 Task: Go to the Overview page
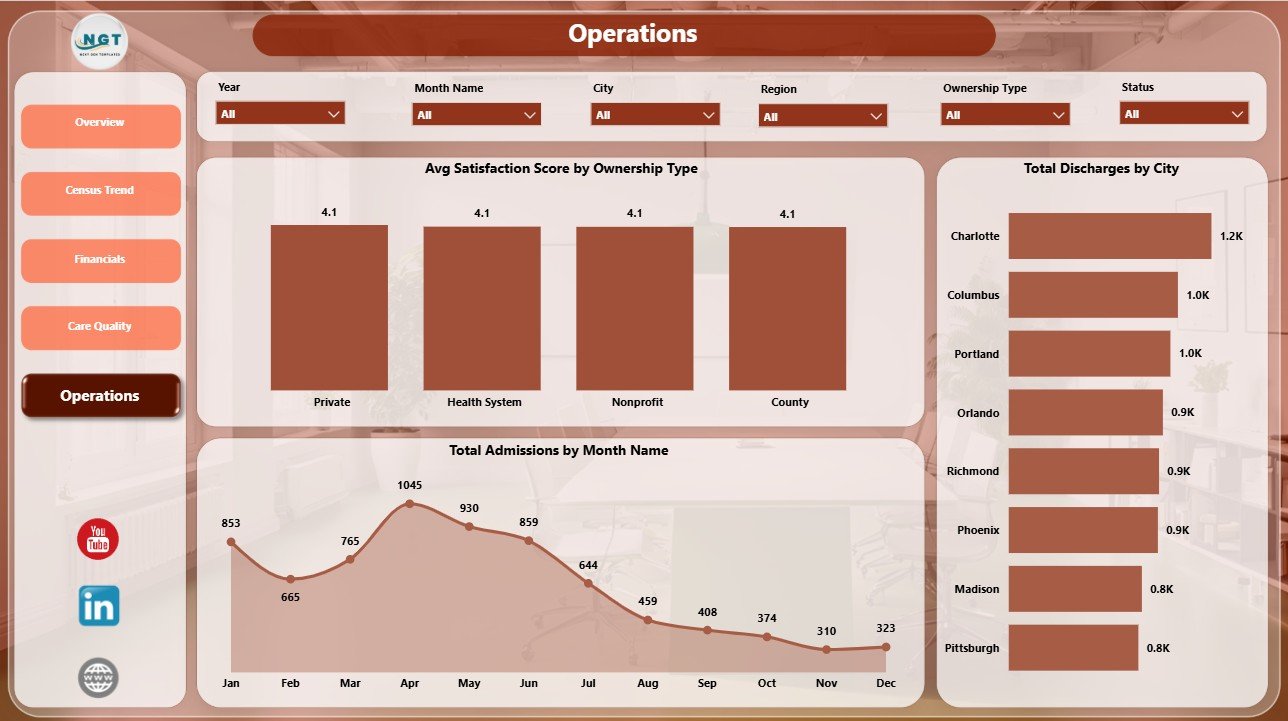click(x=100, y=126)
